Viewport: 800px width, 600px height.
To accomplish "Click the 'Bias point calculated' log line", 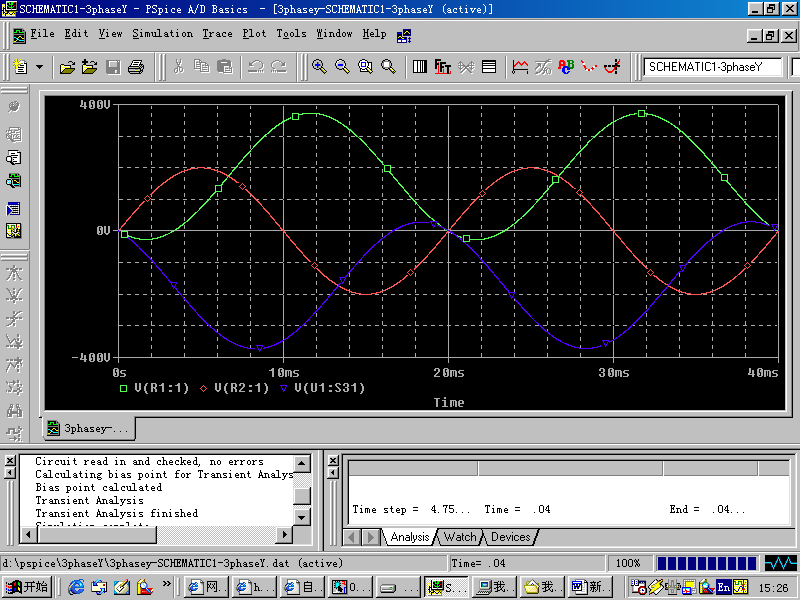I will click(x=98, y=487).
